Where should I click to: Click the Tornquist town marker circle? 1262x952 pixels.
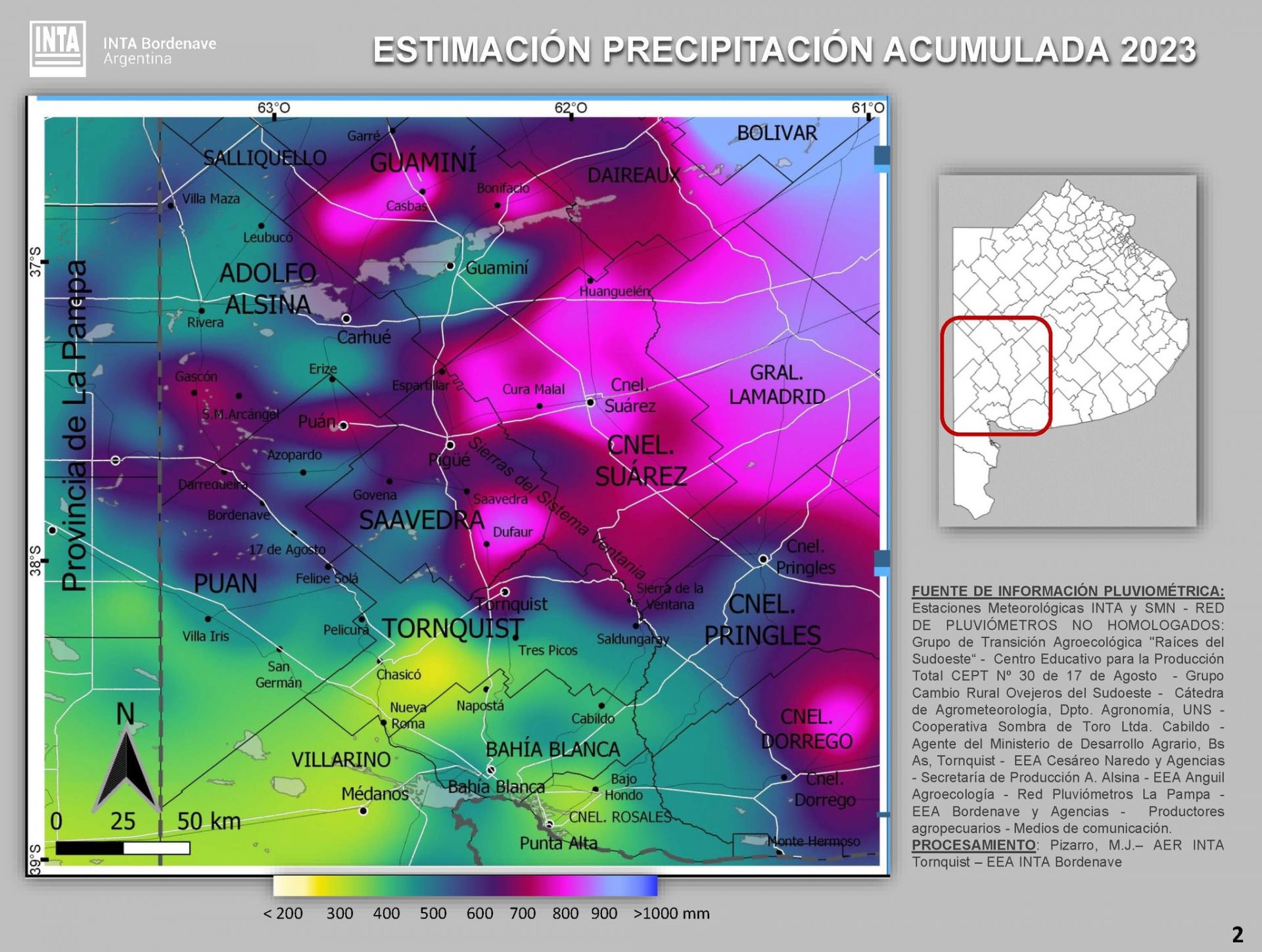point(505,592)
